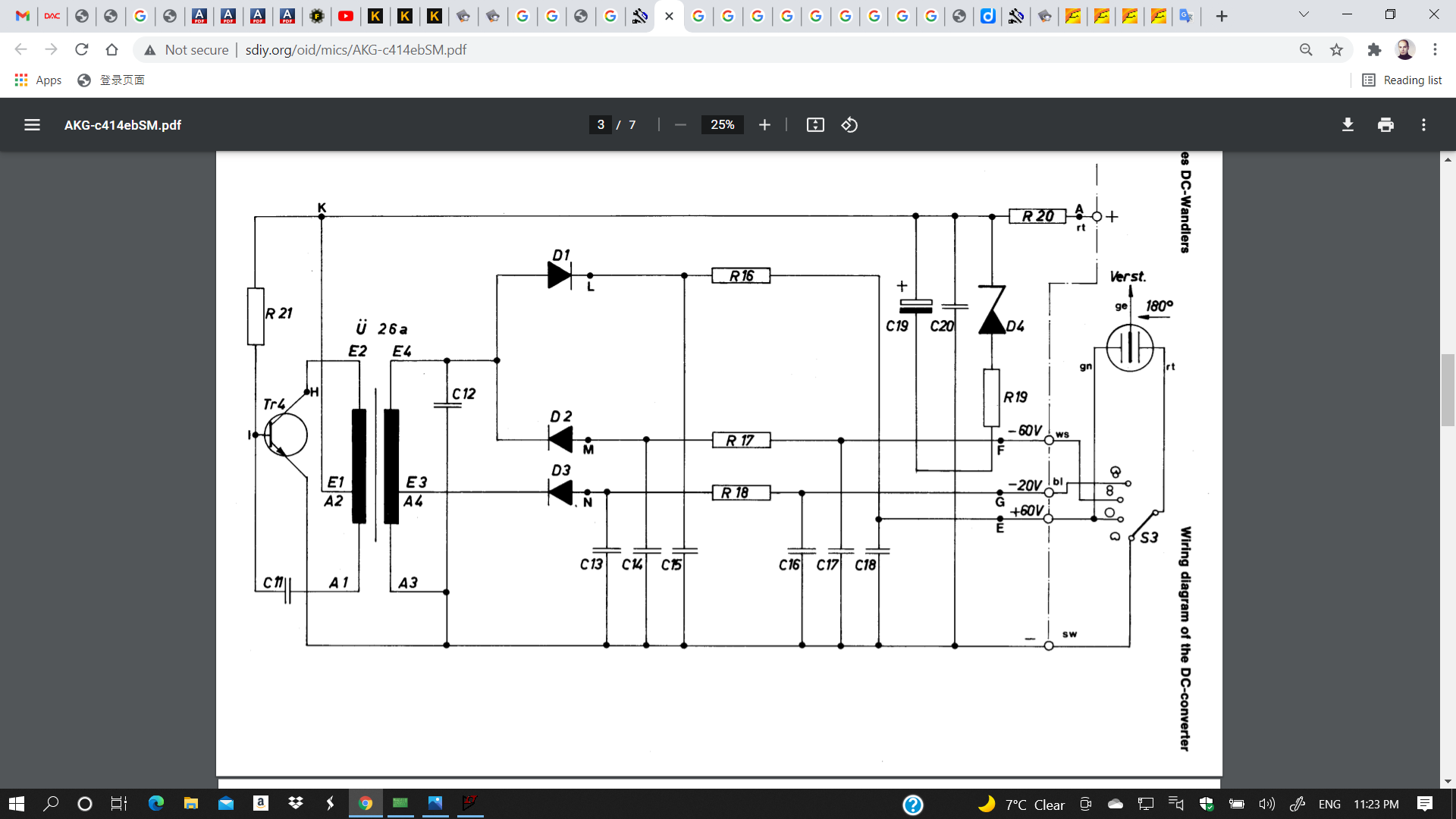Switch to the YouTube tab

pos(346,16)
